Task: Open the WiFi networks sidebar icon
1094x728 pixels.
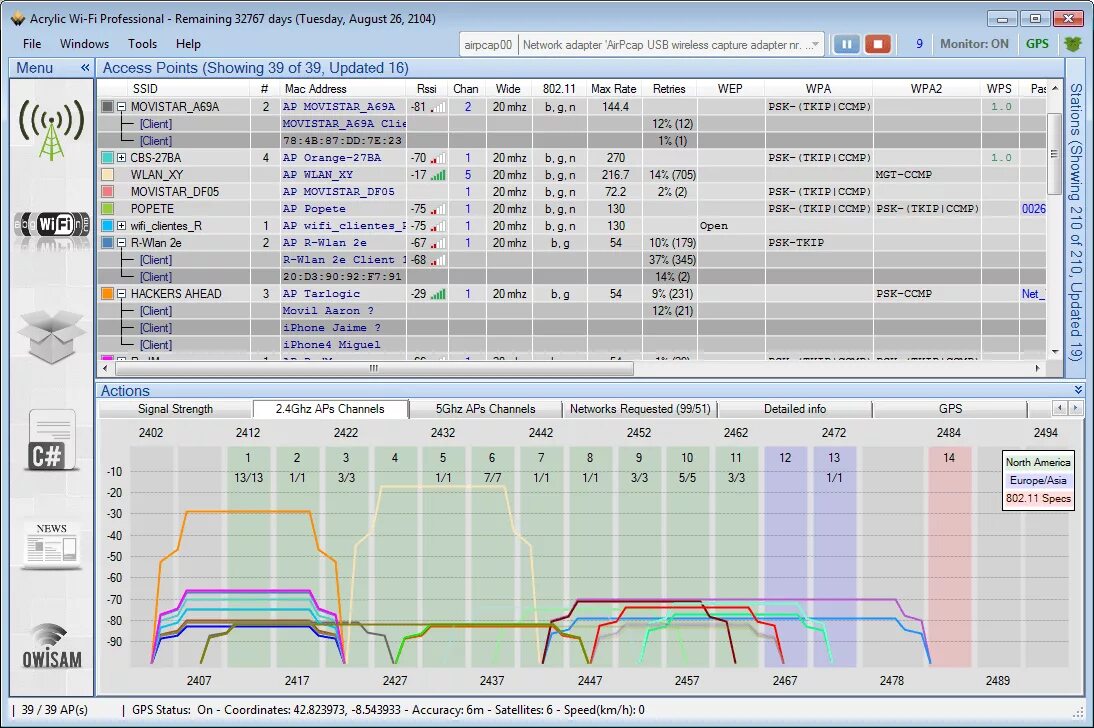Action: (x=52, y=225)
